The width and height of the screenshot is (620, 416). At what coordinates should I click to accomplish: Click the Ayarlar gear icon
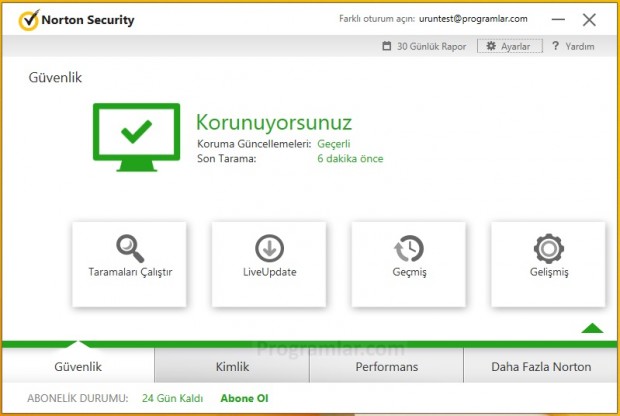point(491,46)
